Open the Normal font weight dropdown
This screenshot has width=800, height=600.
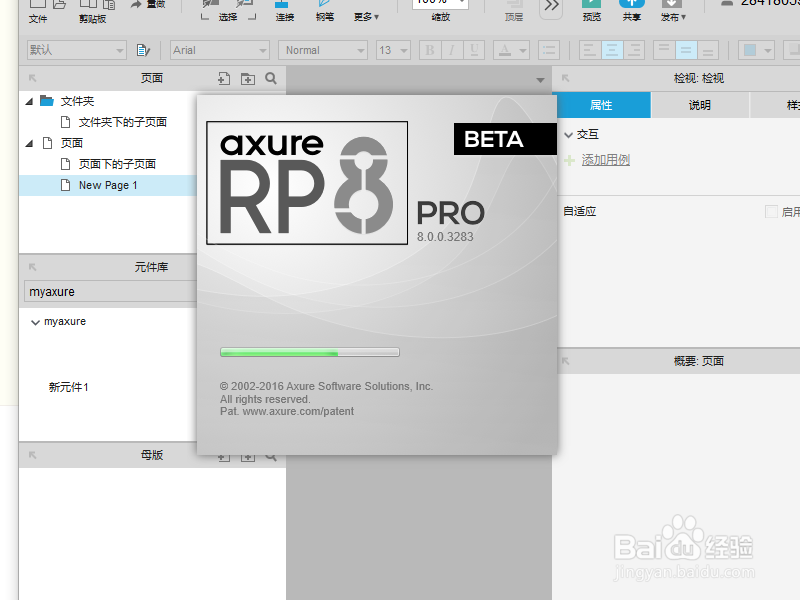click(361, 51)
